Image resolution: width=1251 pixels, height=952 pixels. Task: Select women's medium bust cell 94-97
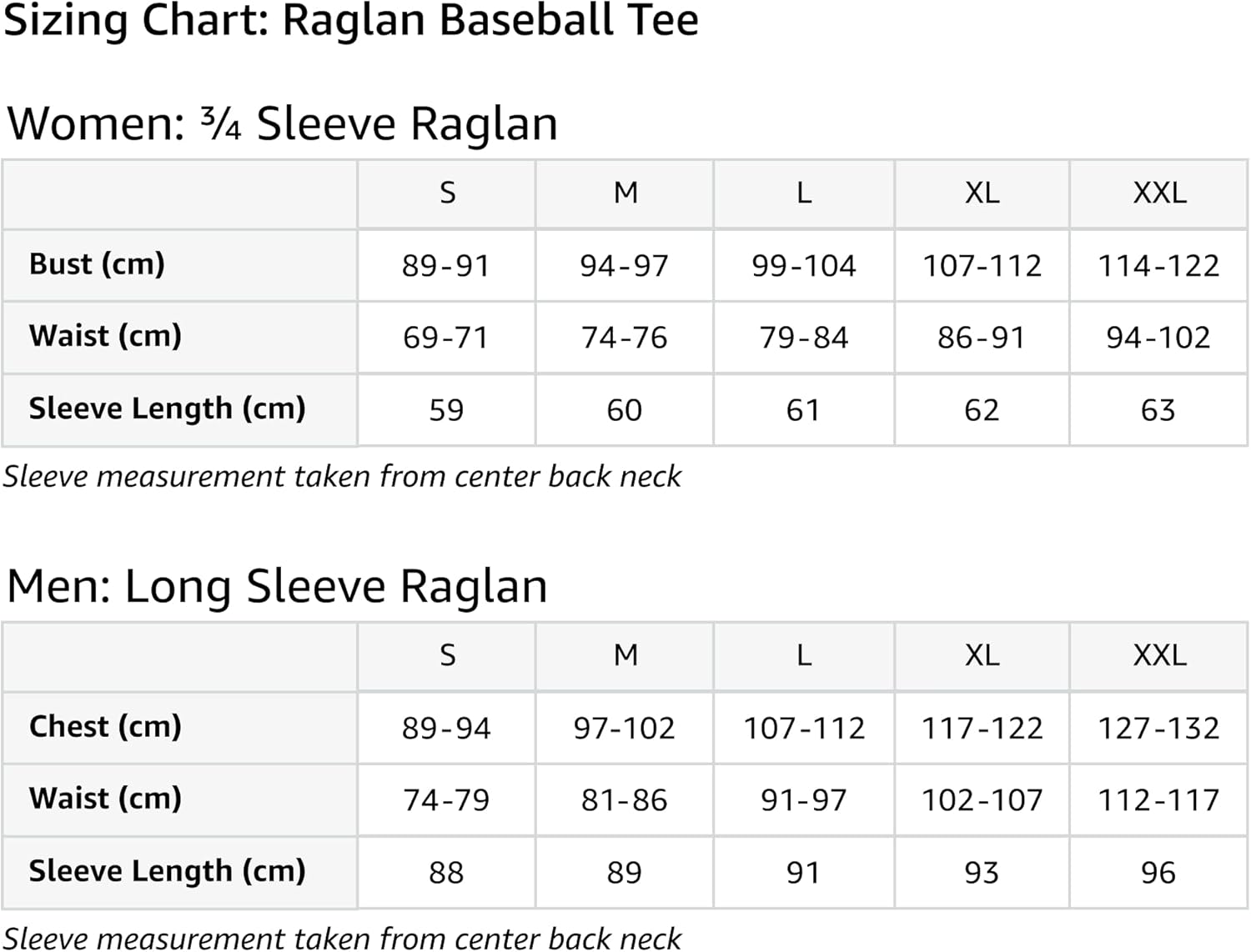[x=625, y=266]
